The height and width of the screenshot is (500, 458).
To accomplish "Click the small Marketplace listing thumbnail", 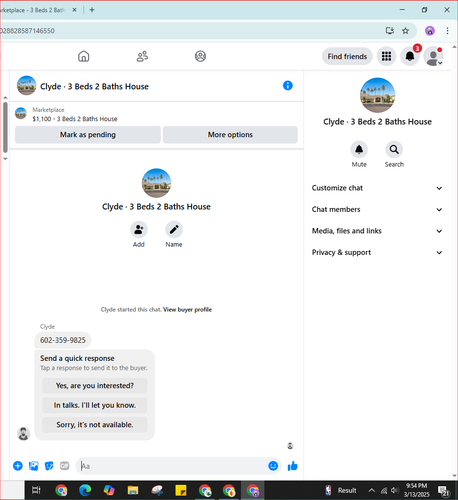I will pos(21,113).
